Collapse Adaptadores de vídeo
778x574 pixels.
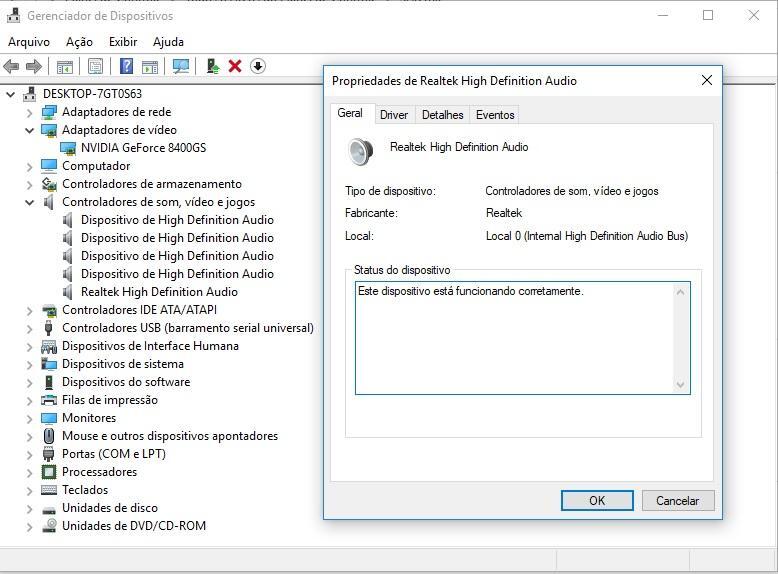pyautogui.click(x=30, y=130)
